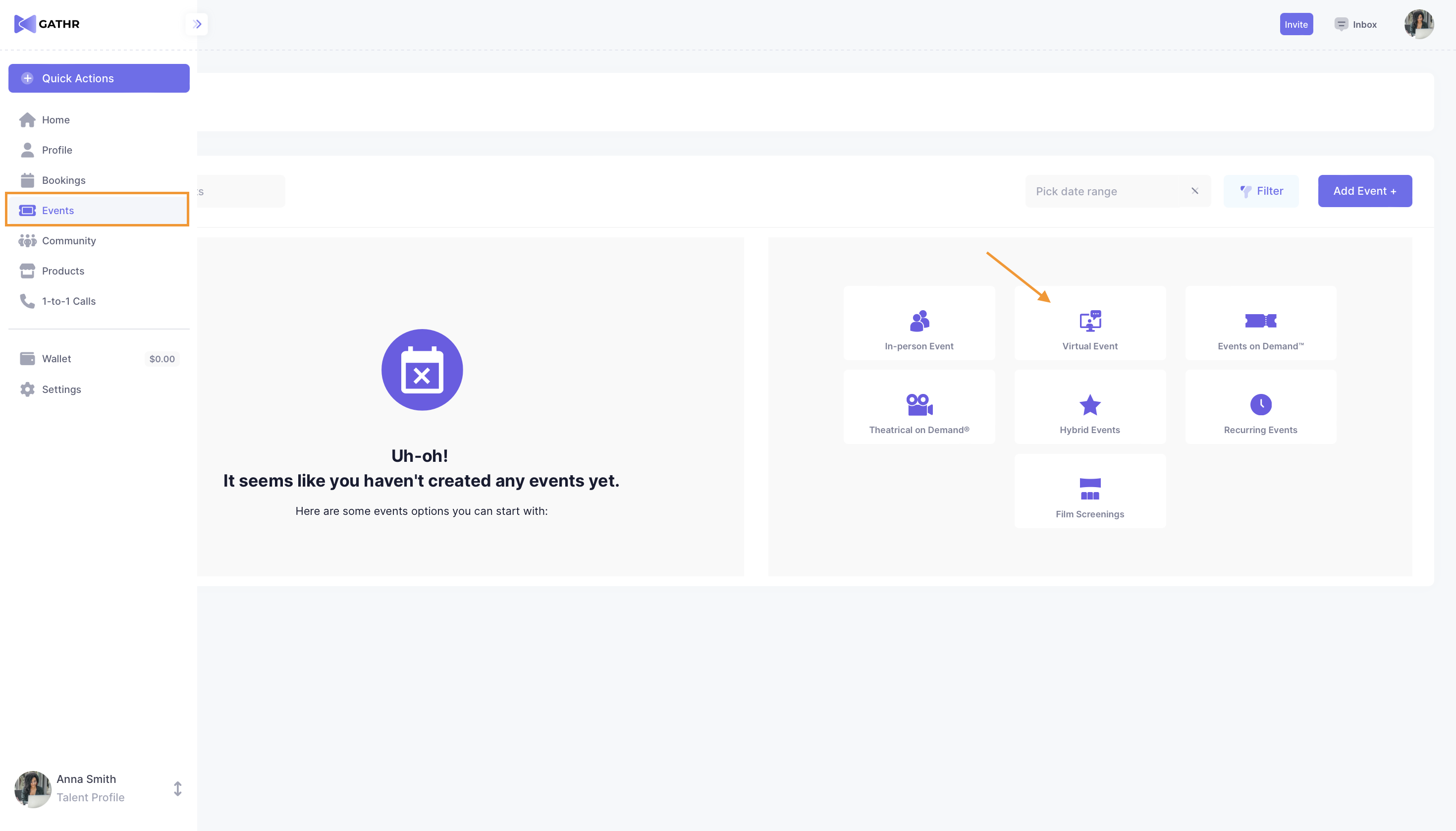Expand the Anna Smith profile switcher
This screenshot has width=1456, height=831.
point(177,789)
